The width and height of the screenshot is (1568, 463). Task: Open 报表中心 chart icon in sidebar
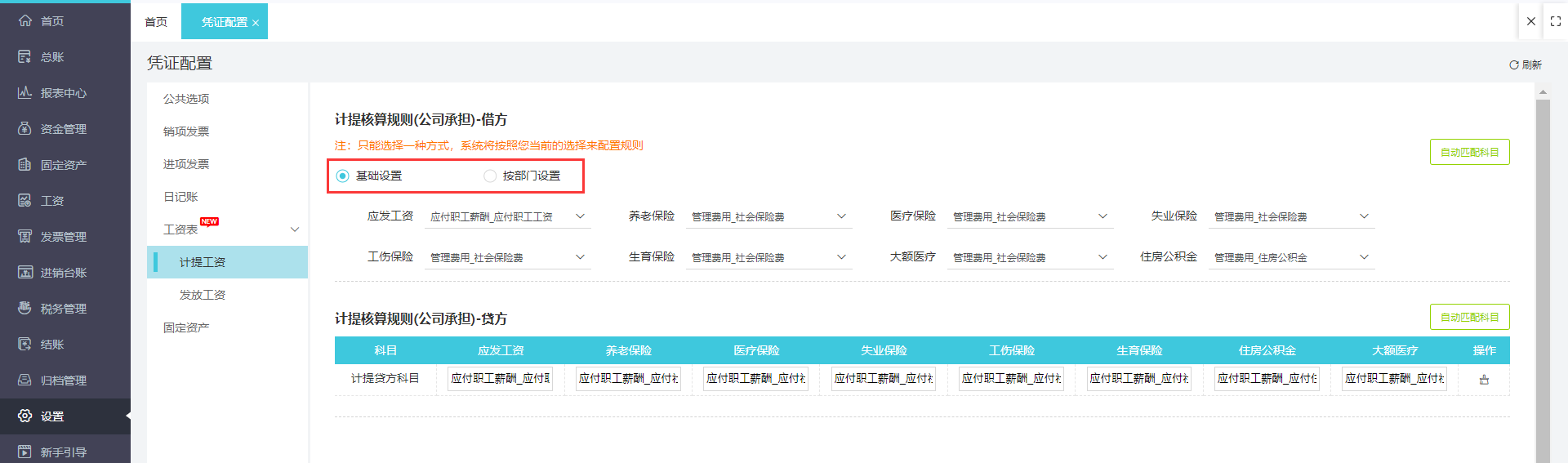click(25, 92)
